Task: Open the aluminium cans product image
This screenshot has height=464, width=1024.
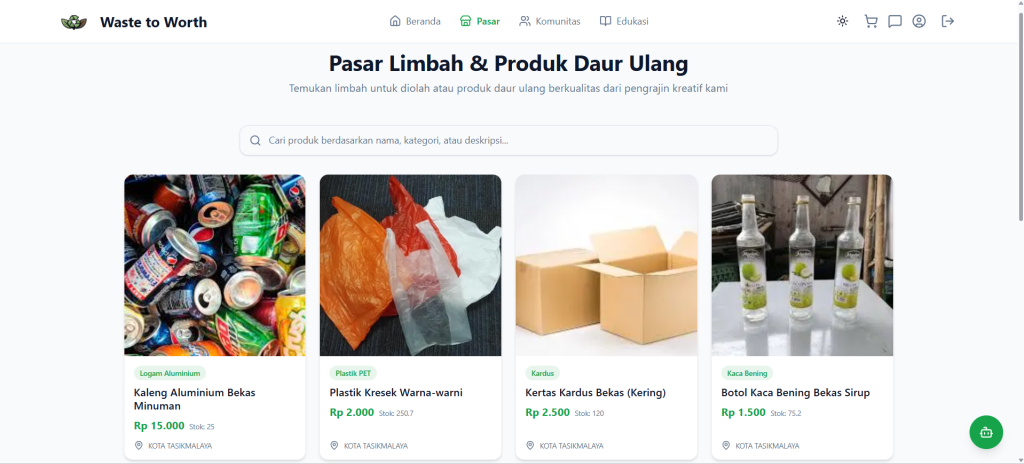Action: pos(215,265)
